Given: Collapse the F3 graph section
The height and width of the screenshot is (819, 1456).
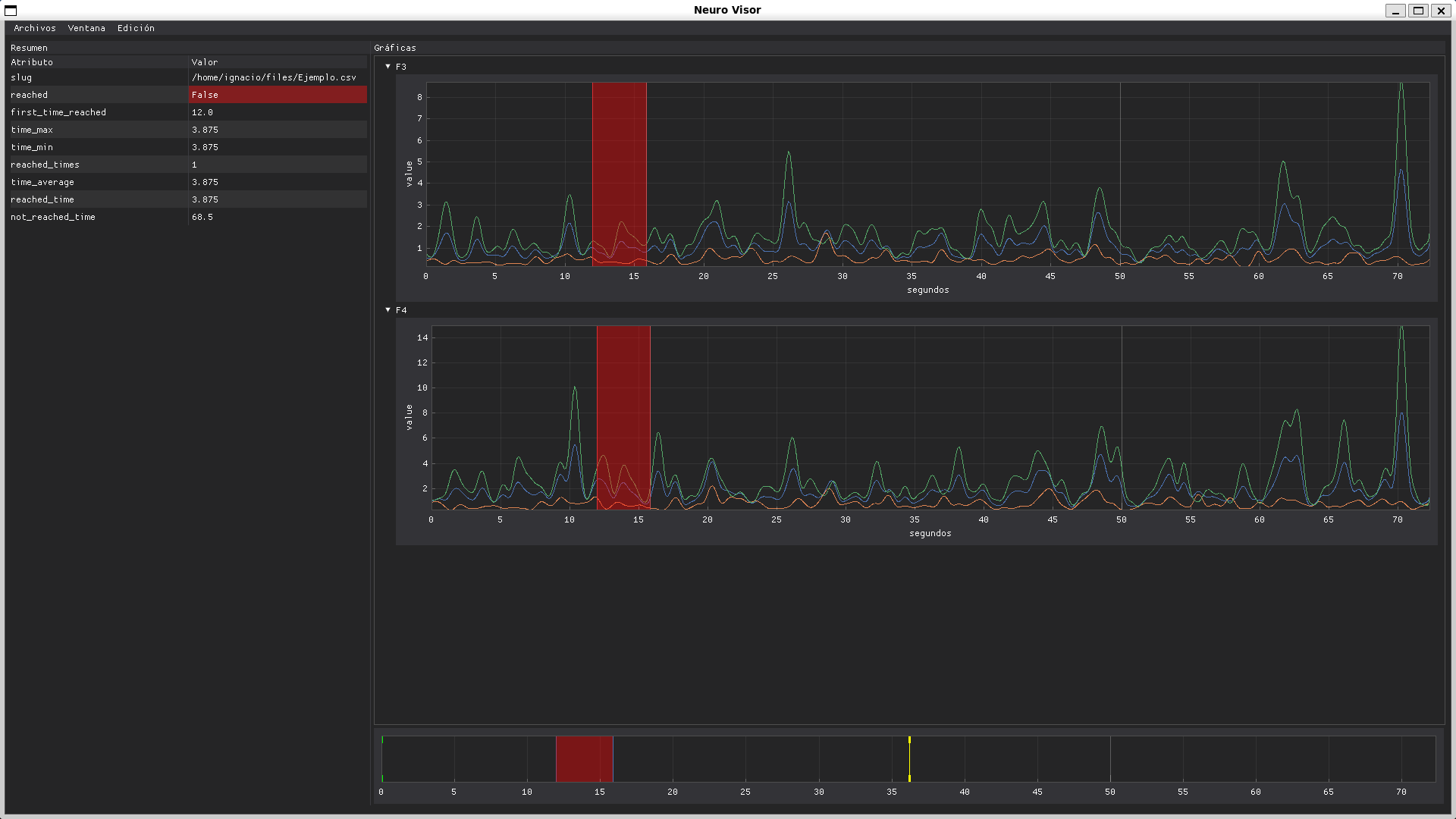Looking at the screenshot, I should [x=388, y=67].
